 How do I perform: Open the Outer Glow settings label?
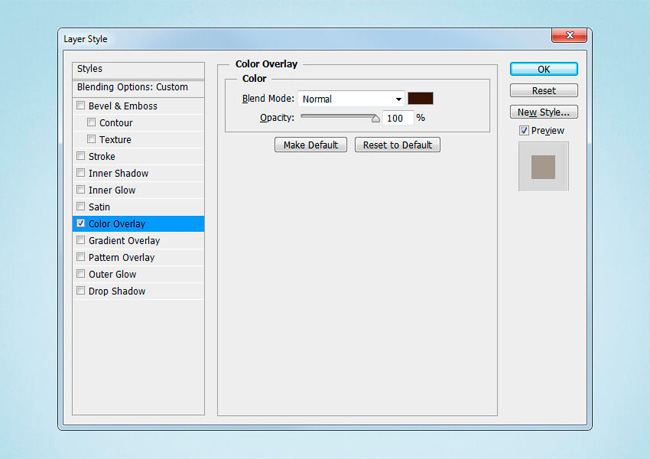click(x=112, y=274)
